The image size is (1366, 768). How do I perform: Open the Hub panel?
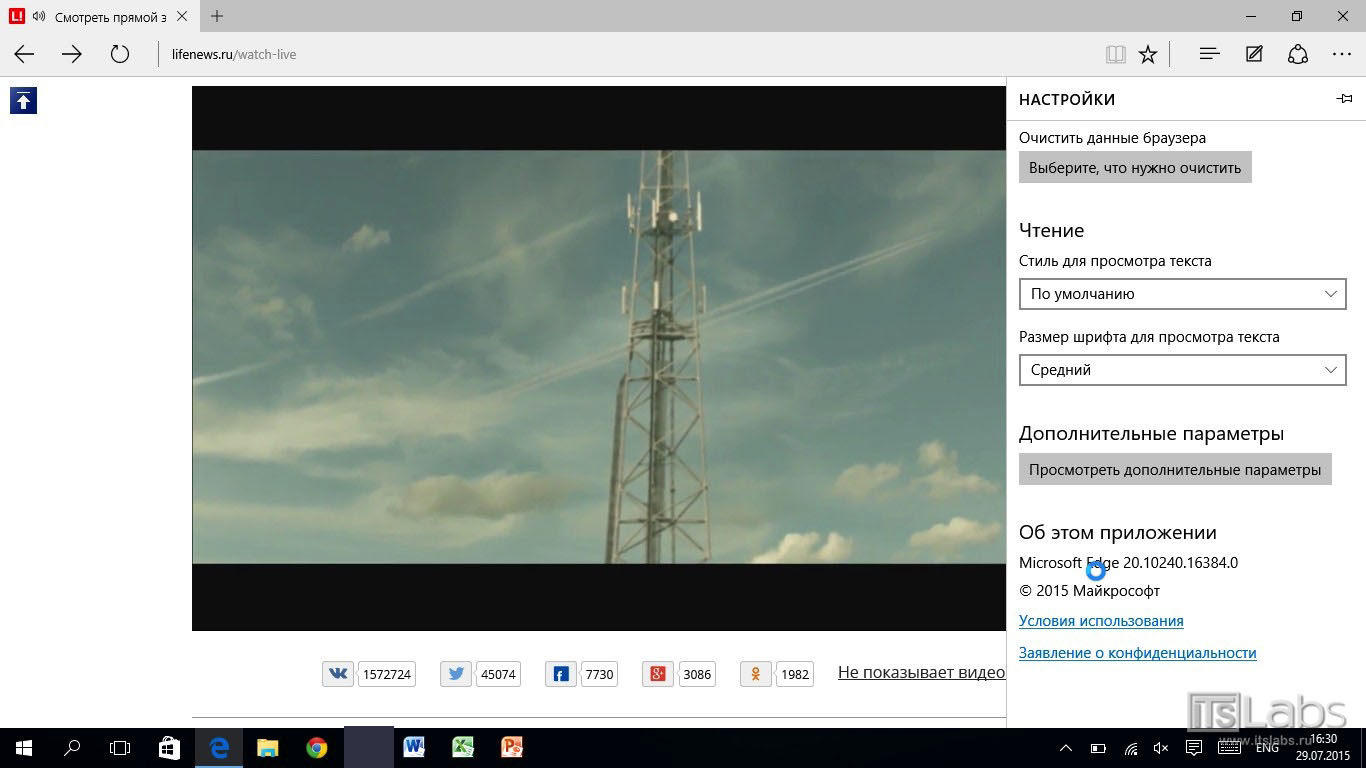1209,54
